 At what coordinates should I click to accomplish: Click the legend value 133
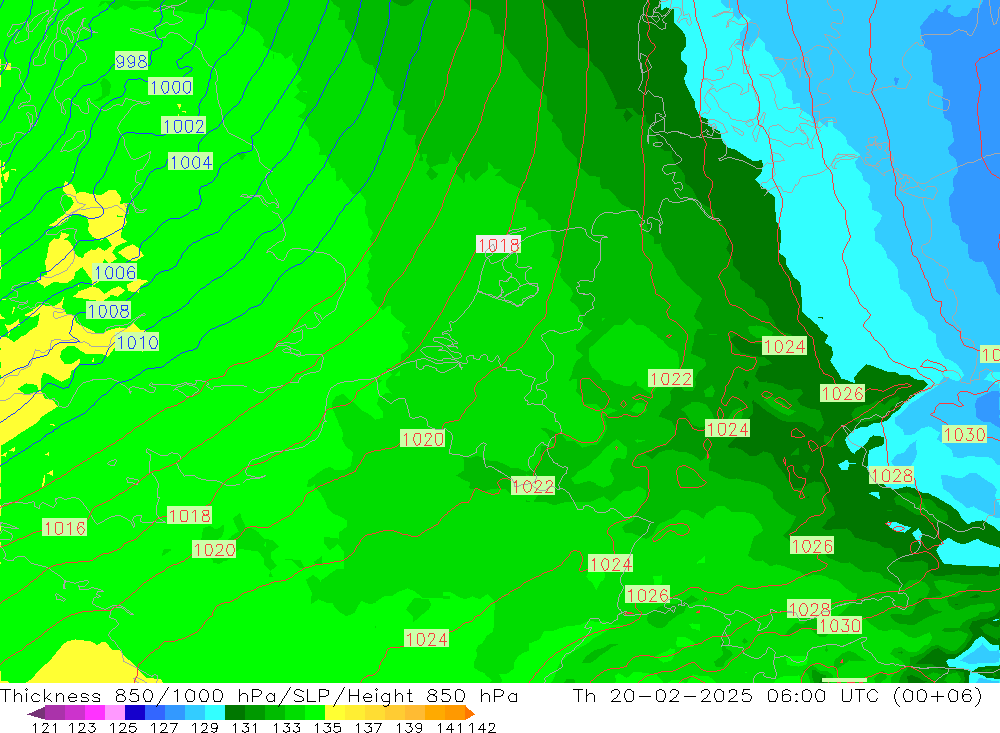pyautogui.click(x=286, y=727)
